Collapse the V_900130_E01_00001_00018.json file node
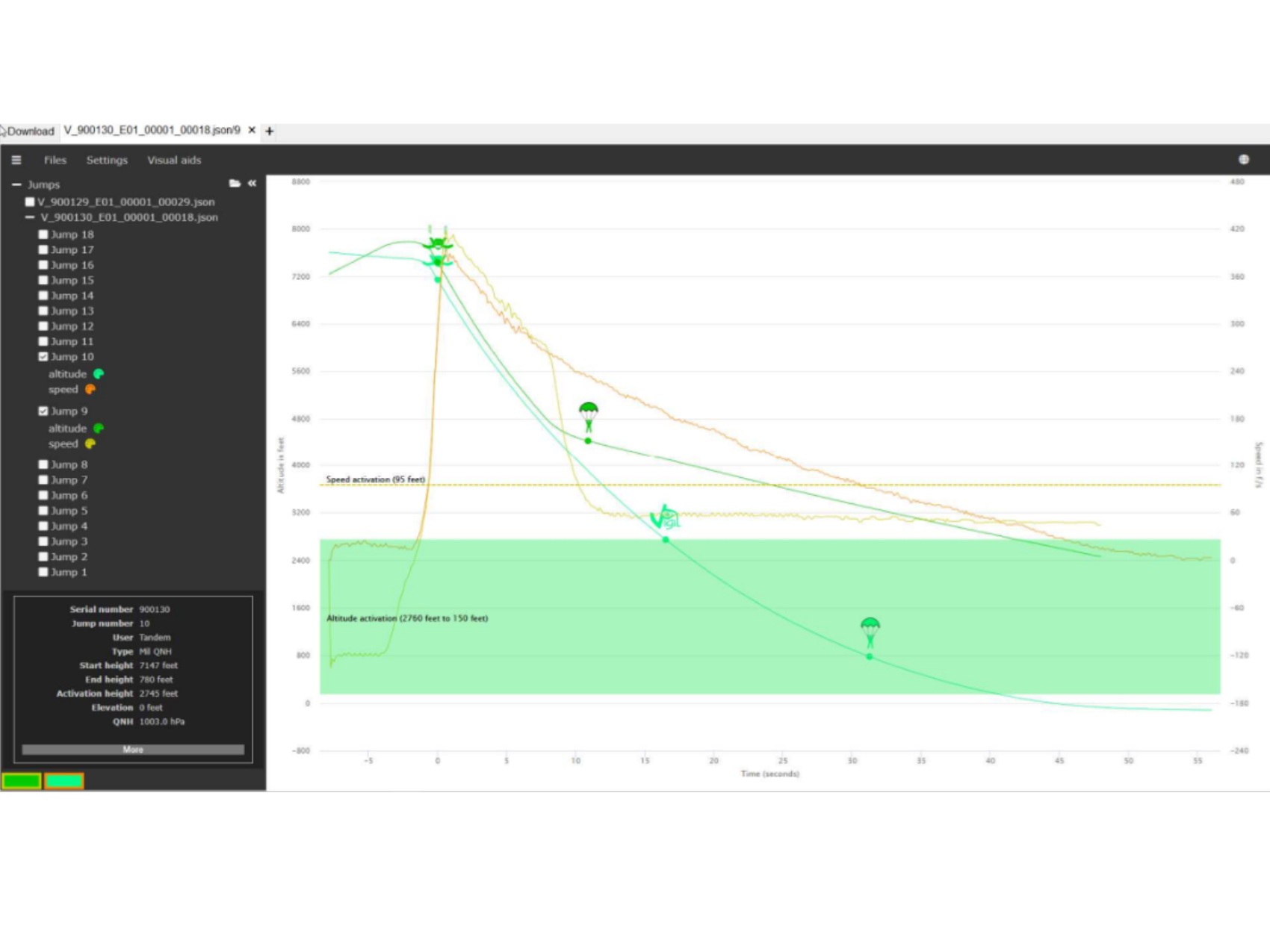The height and width of the screenshot is (952, 1270). (x=30, y=217)
